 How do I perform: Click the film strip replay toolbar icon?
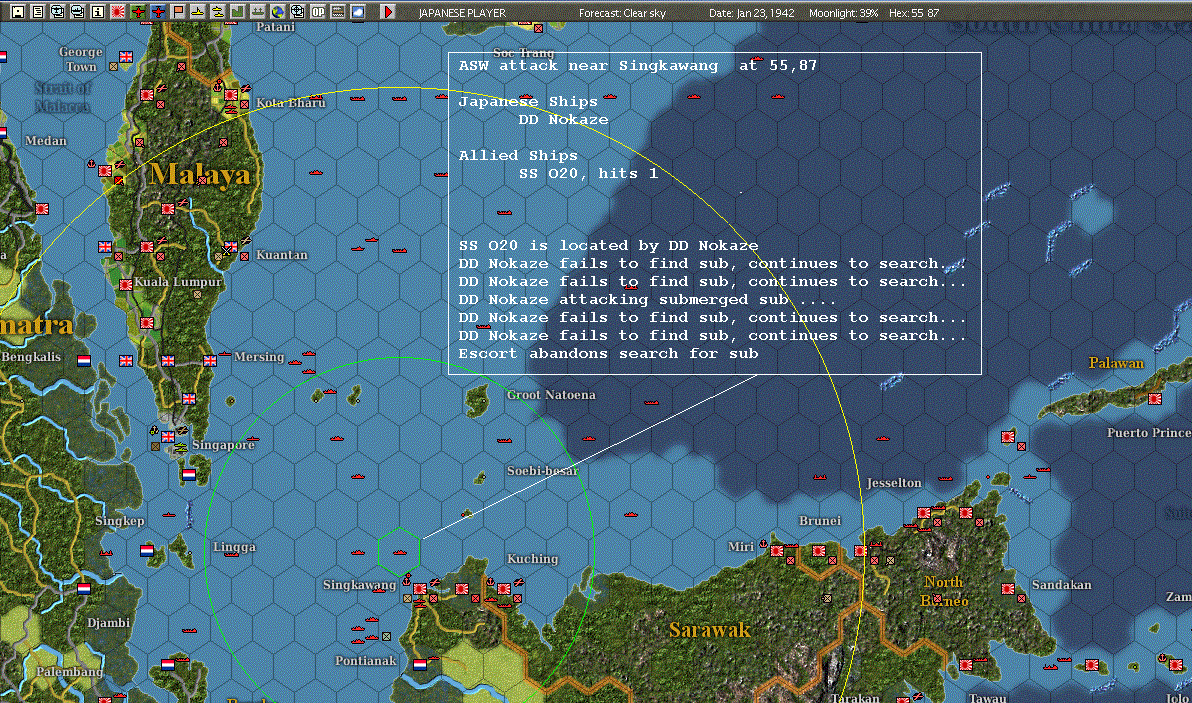click(x=338, y=11)
